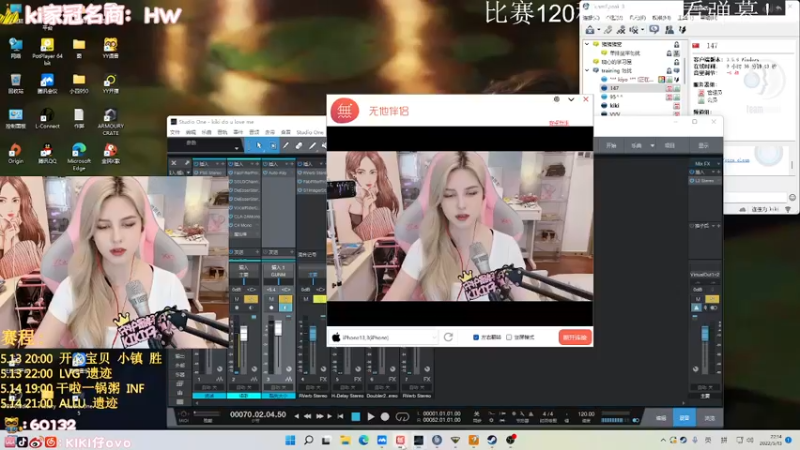The width and height of the screenshot is (800, 450).
Task: Switch to the 混音 tab at bottom right
Action: (x=684, y=418)
